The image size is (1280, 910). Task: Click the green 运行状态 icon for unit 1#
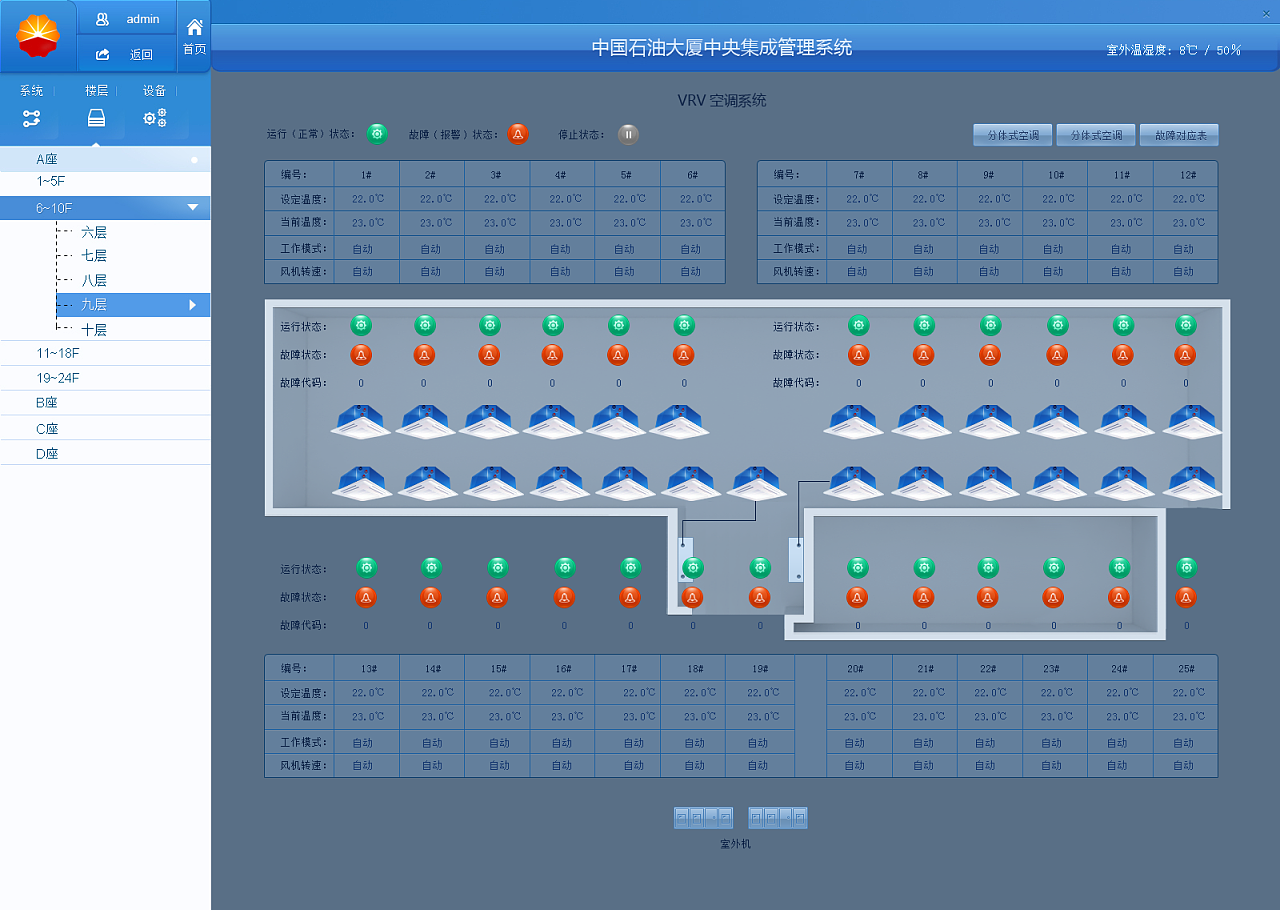click(x=361, y=325)
